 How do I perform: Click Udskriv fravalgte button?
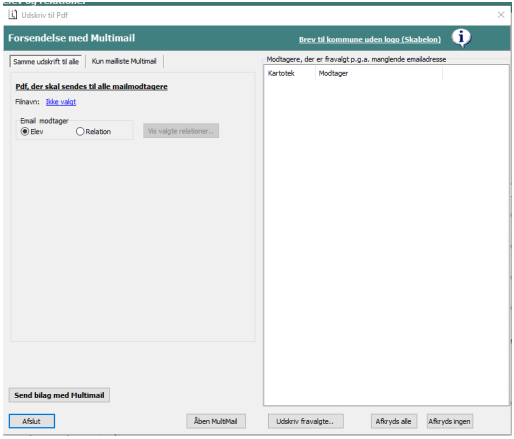[306, 421]
